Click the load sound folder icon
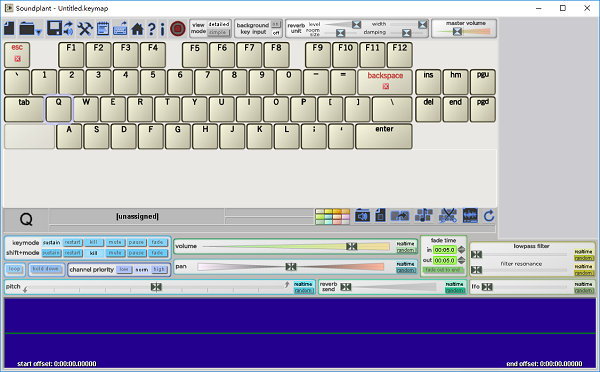The width and height of the screenshot is (600, 372). click(x=362, y=216)
